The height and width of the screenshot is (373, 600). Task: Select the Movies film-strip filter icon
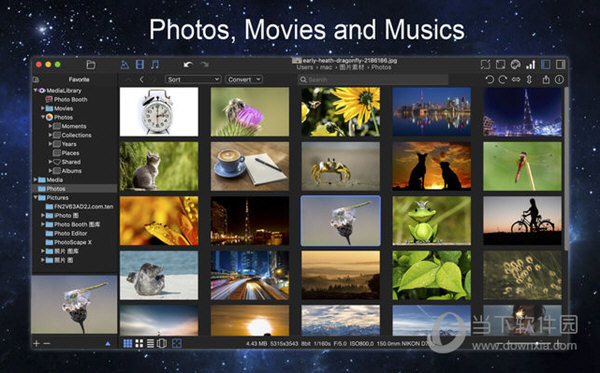140,64
